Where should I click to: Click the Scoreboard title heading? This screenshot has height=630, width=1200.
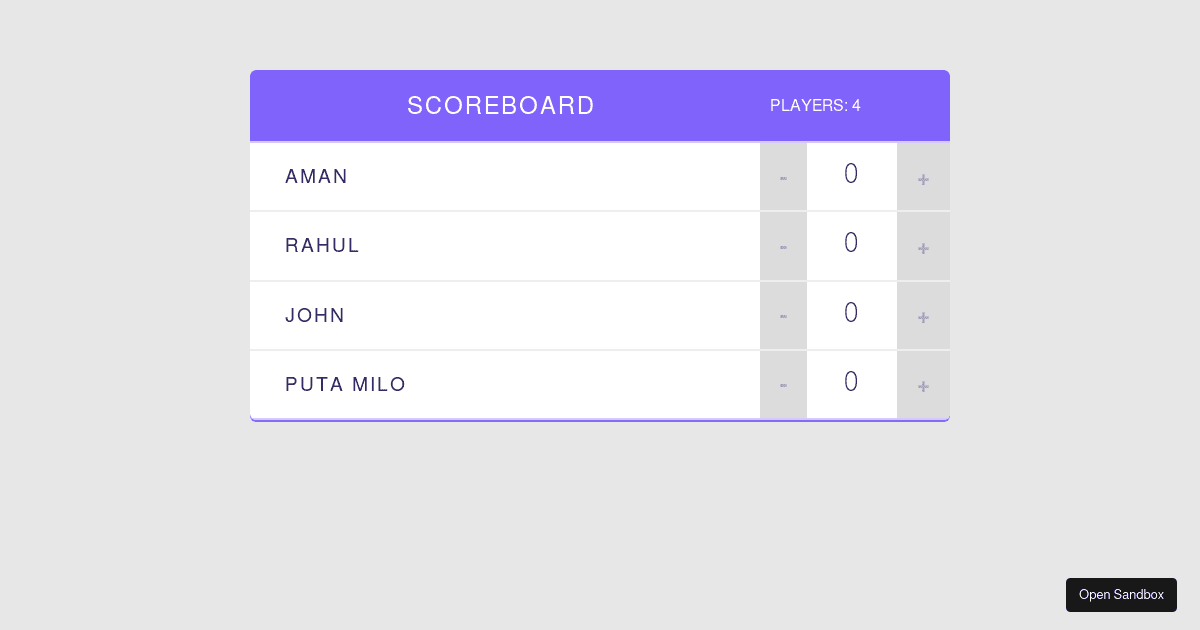click(501, 106)
